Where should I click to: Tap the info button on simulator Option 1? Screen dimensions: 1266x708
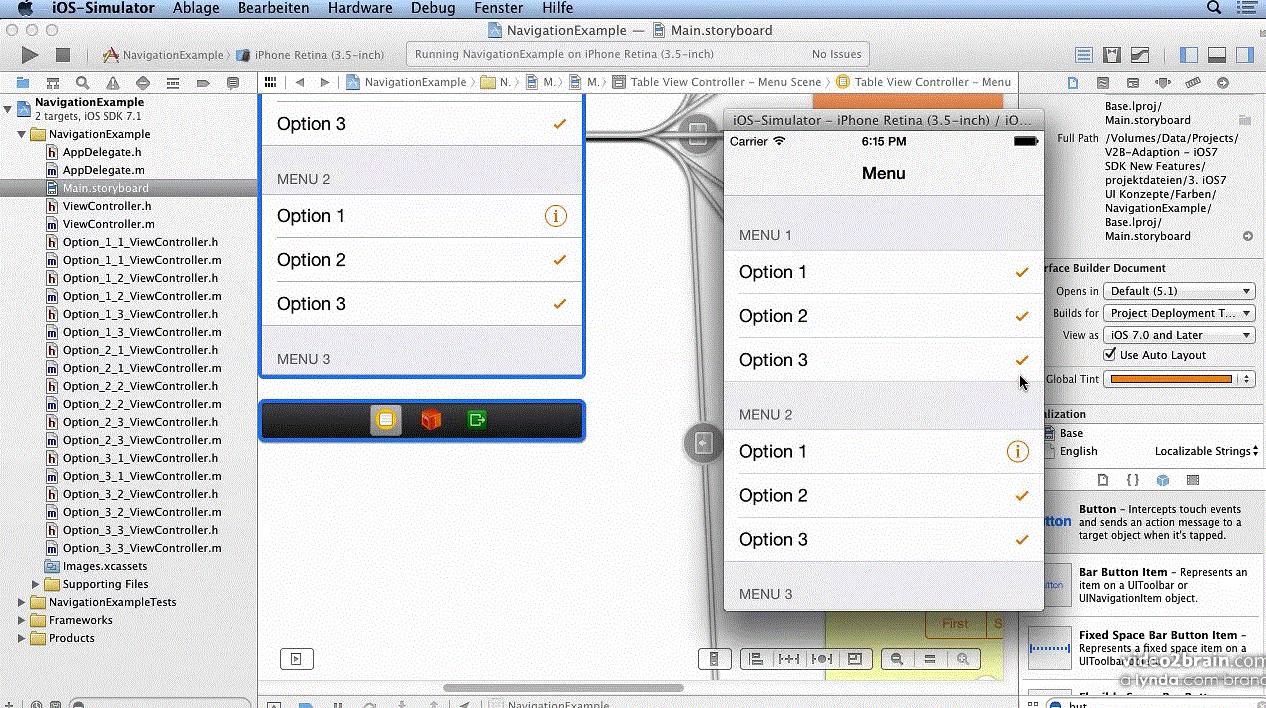pos(1017,452)
